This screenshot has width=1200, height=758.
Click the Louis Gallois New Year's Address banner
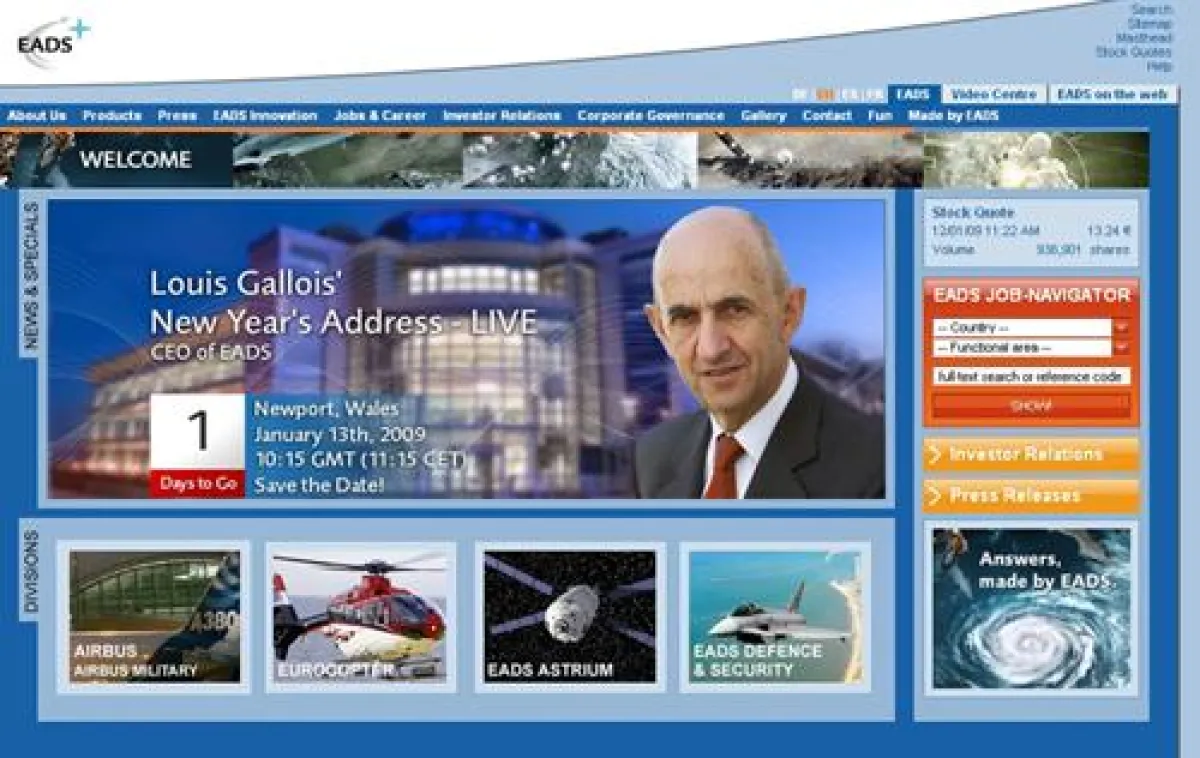click(466, 348)
